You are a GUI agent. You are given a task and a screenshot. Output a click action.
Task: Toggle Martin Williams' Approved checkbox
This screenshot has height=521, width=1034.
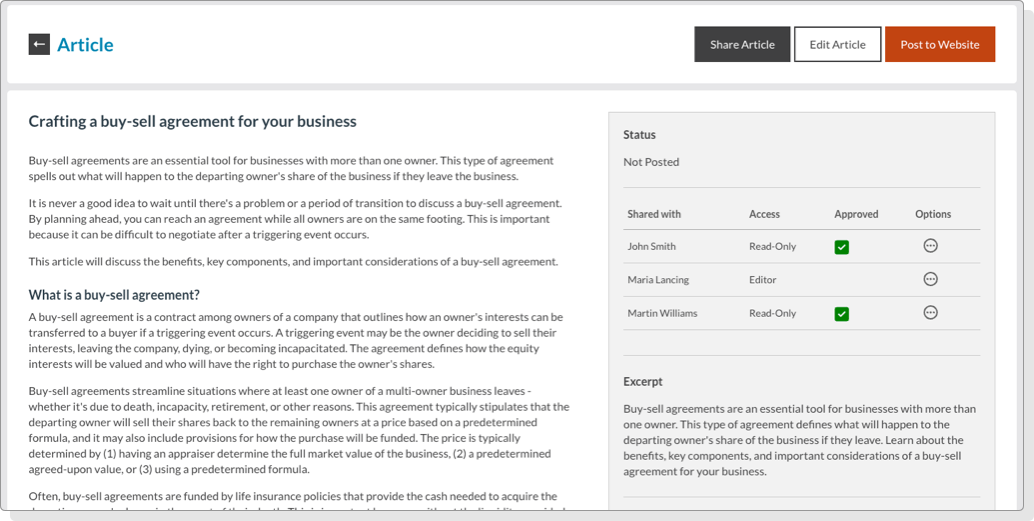click(x=842, y=314)
